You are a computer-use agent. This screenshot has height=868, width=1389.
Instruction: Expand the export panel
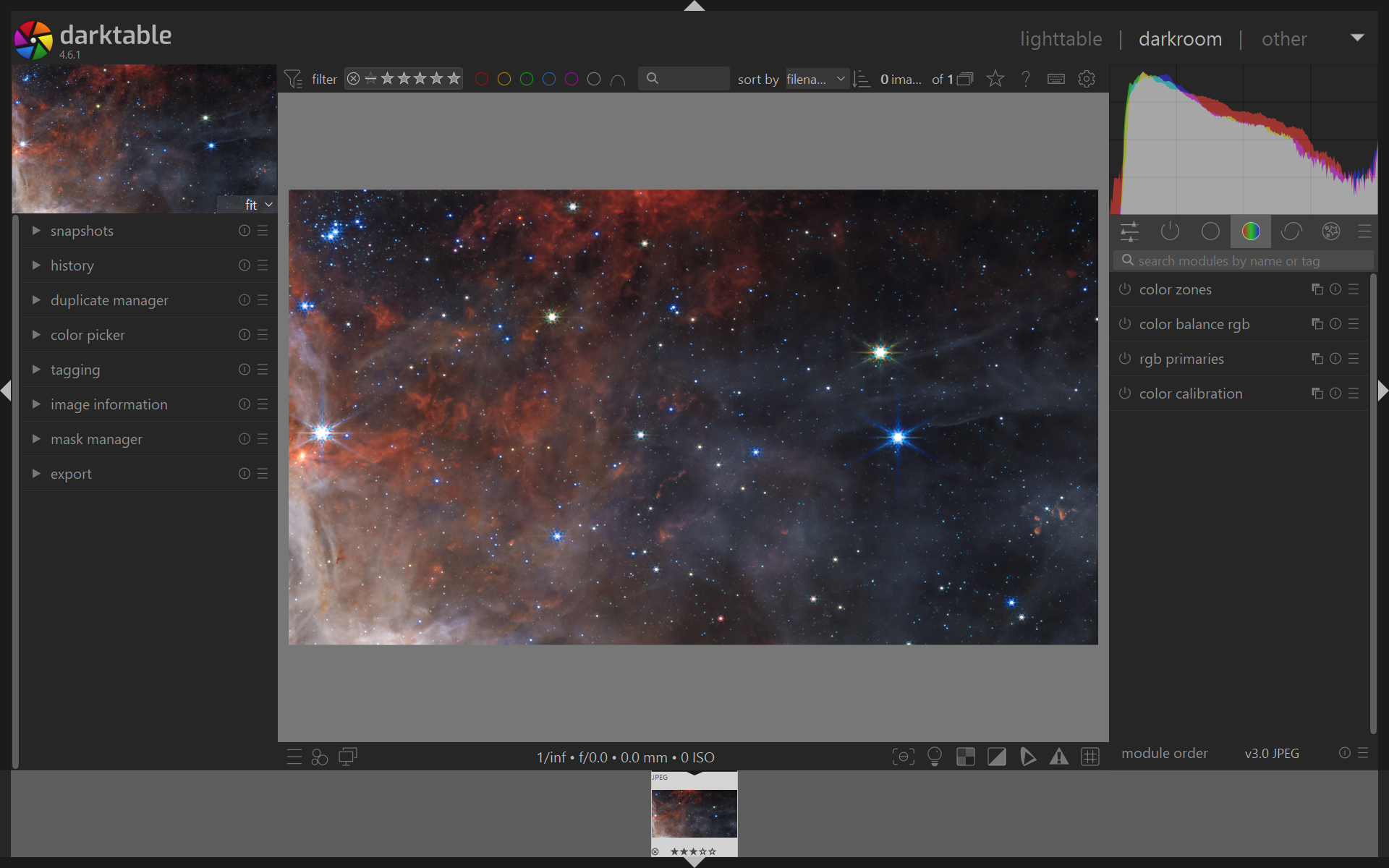pos(70,474)
